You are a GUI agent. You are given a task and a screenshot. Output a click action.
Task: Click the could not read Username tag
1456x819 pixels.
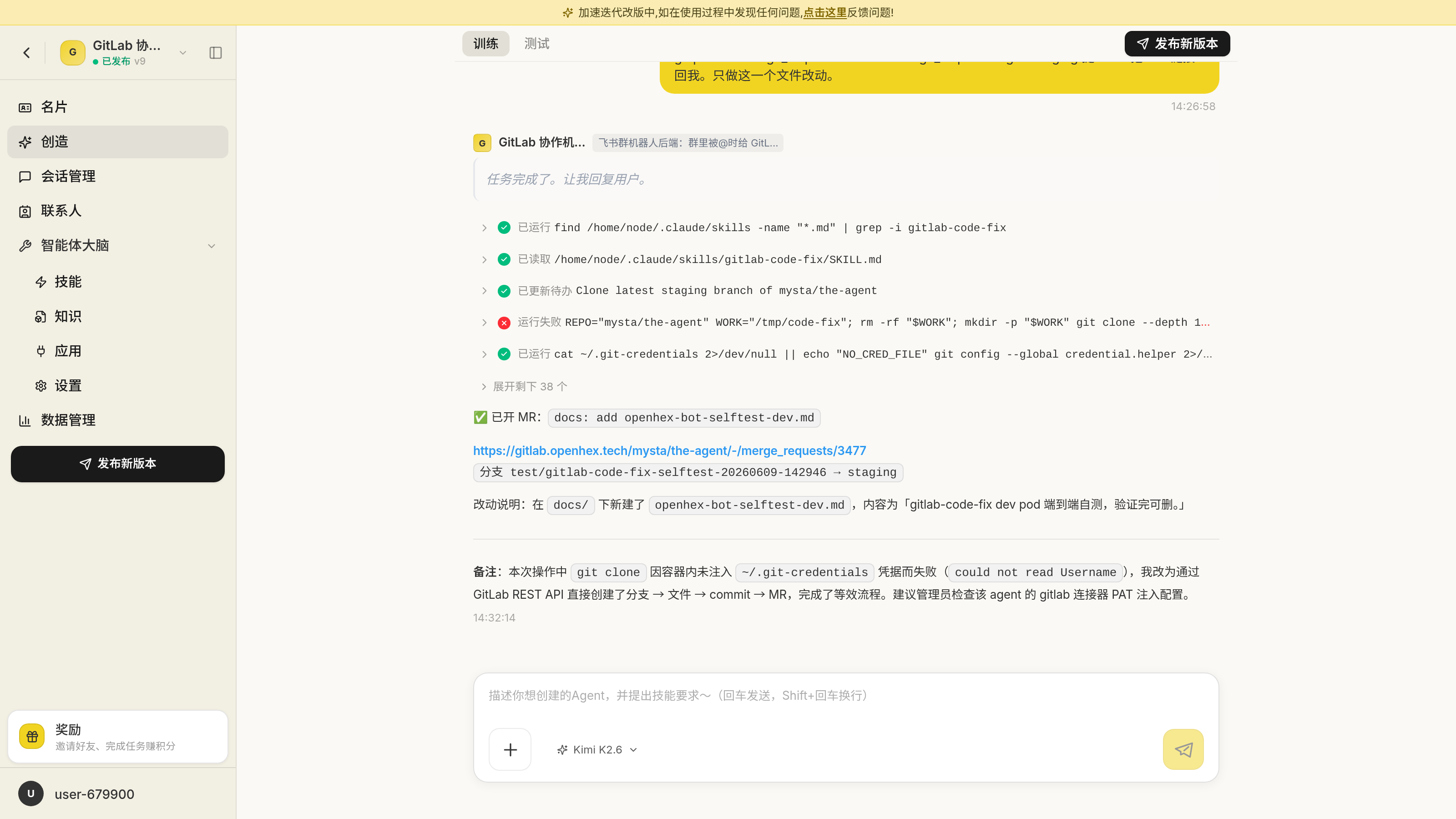1036,572
